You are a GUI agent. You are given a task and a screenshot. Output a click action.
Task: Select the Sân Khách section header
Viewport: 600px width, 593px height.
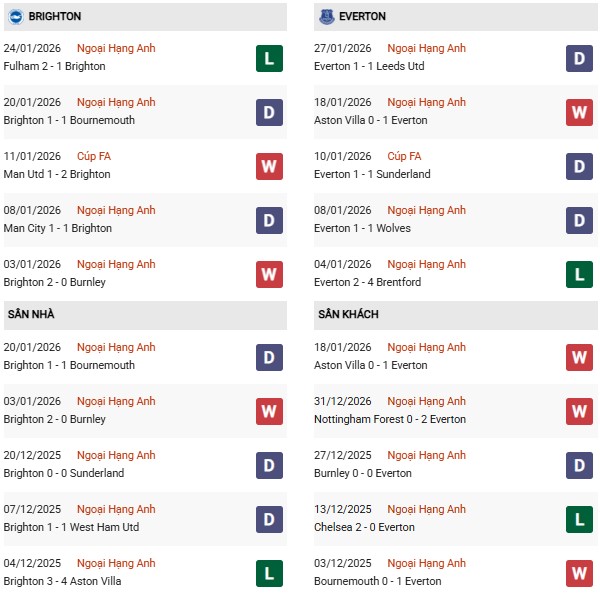(x=350, y=314)
